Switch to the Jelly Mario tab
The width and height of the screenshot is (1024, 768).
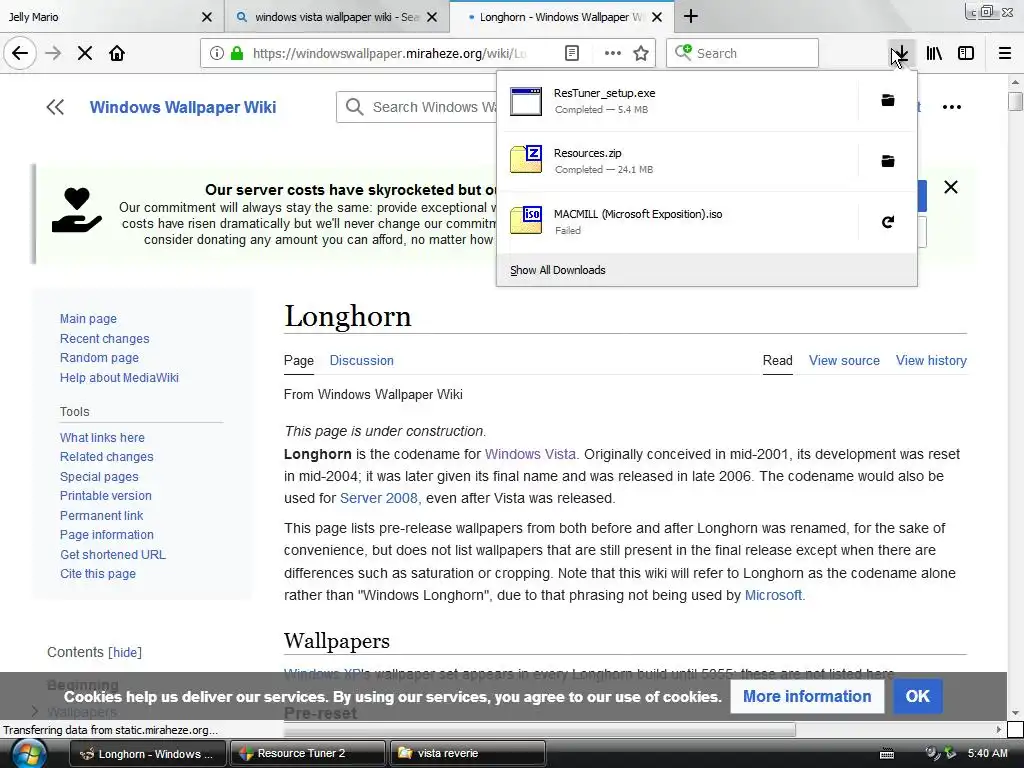click(x=111, y=17)
